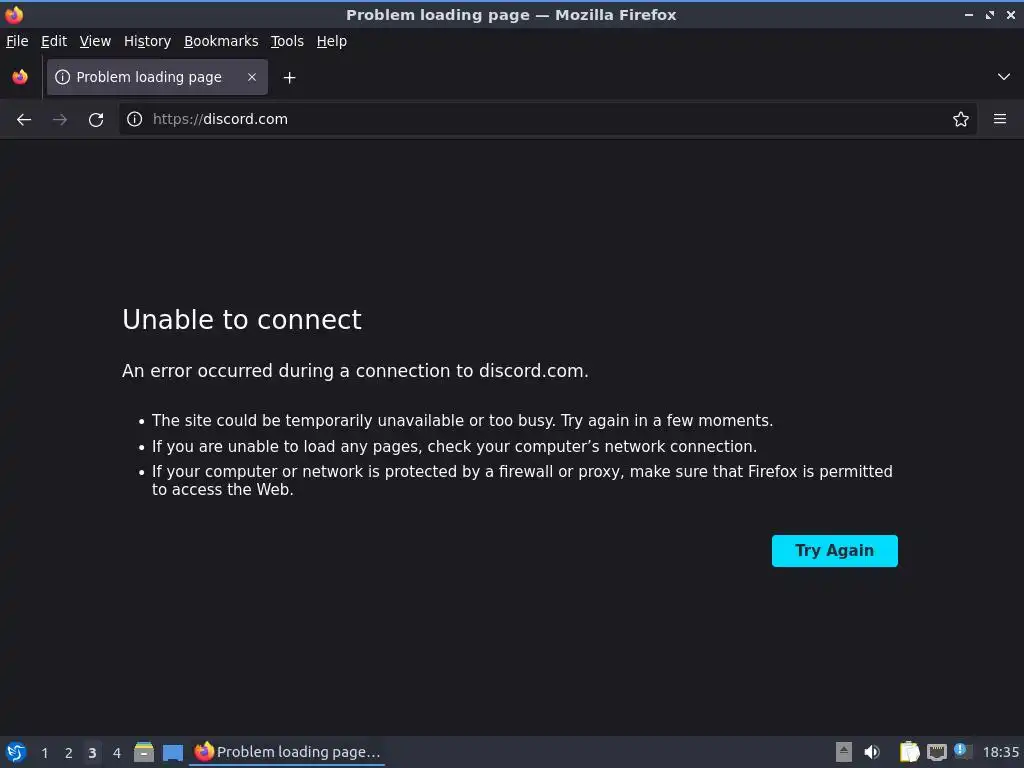Switch to workspace 2 in taskbar
Viewport: 1024px width, 768px height.
pyautogui.click(x=69, y=753)
